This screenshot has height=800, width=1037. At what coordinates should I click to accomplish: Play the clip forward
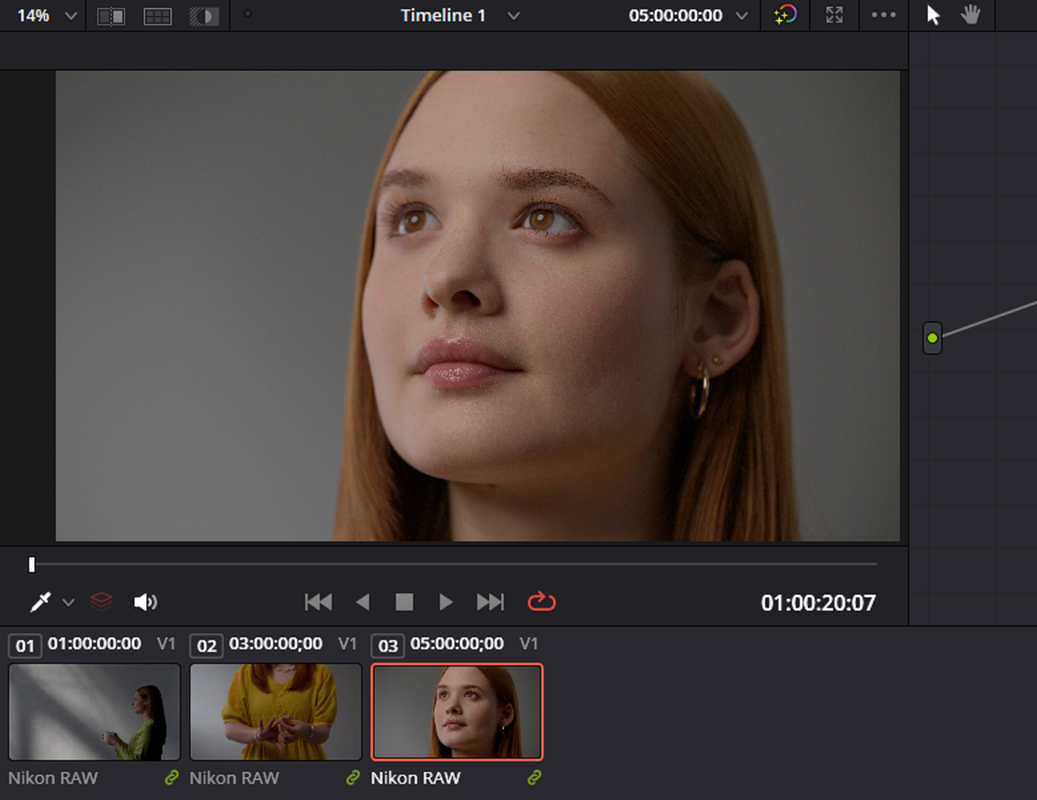point(446,602)
